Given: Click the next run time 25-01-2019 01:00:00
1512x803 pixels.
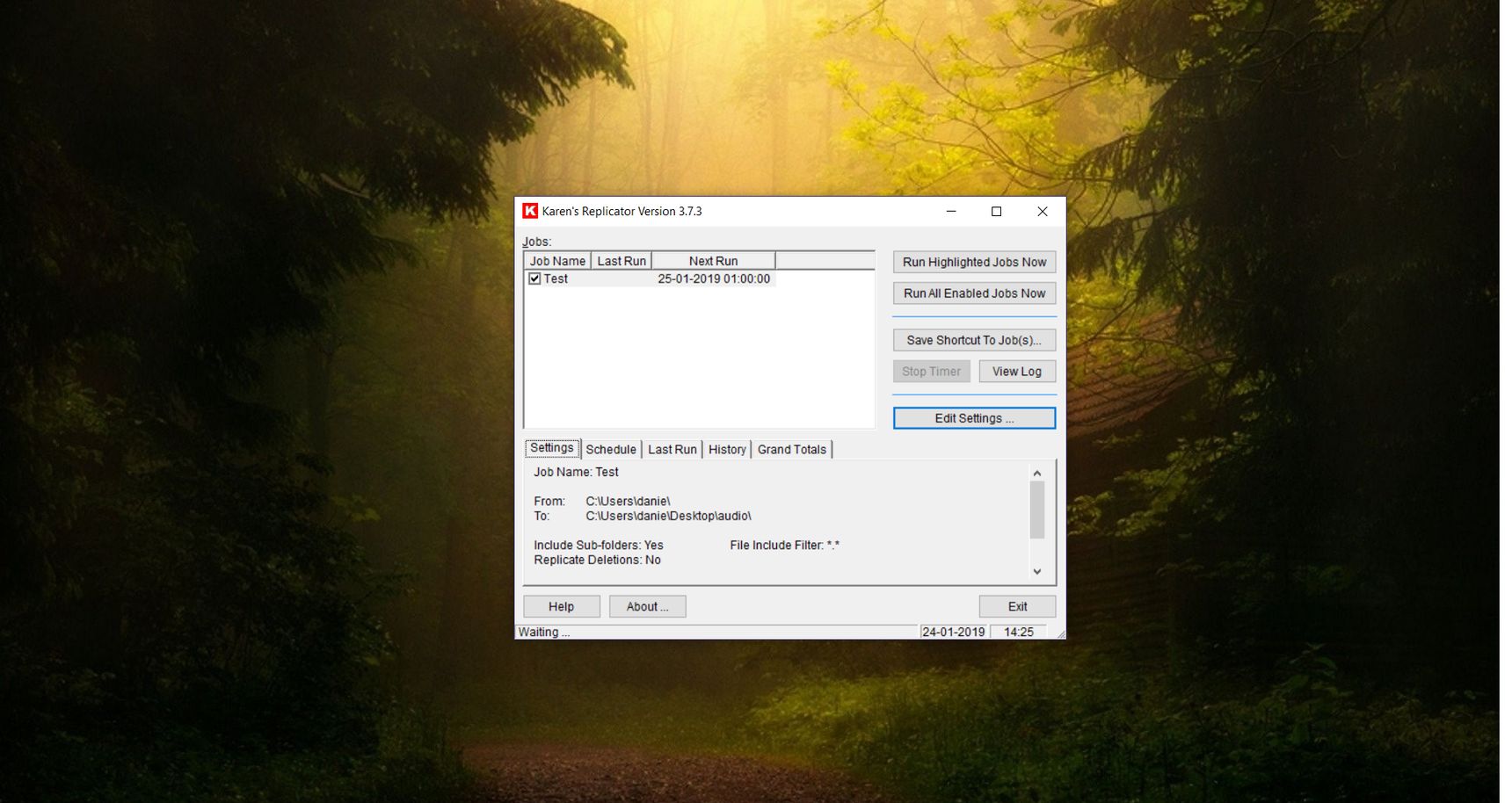Looking at the screenshot, I should tap(714, 279).
